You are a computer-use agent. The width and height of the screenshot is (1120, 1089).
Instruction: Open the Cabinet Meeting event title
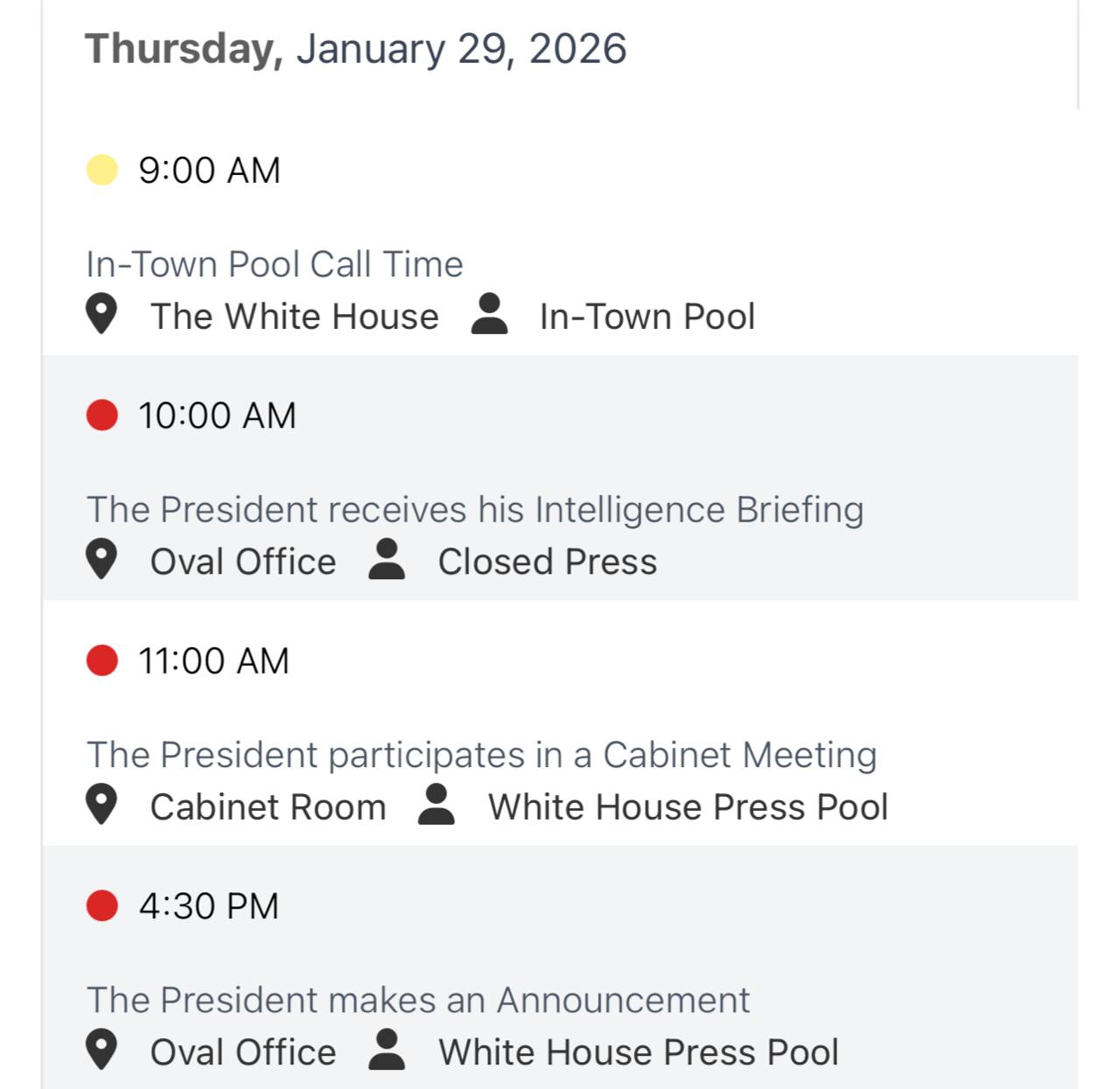pos(481,755)
